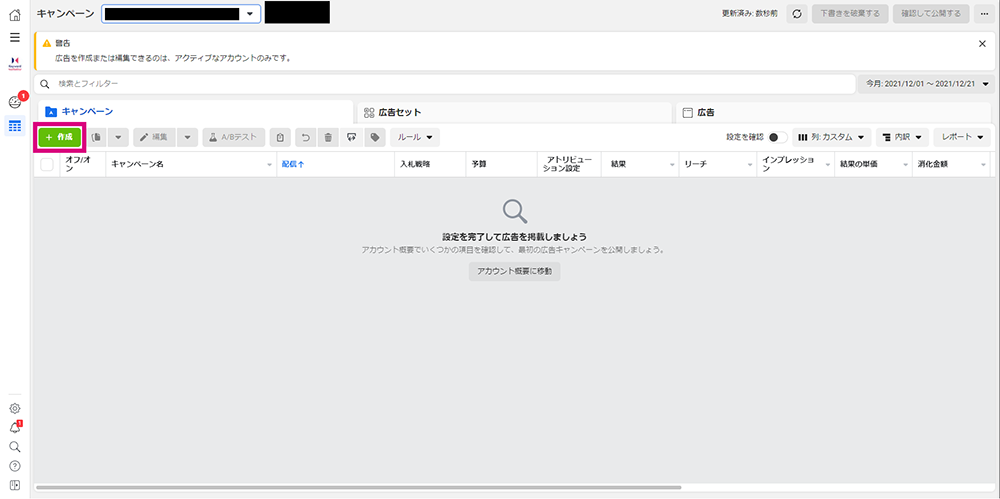Click the export icon in toolbar

(x=351, y=137)
